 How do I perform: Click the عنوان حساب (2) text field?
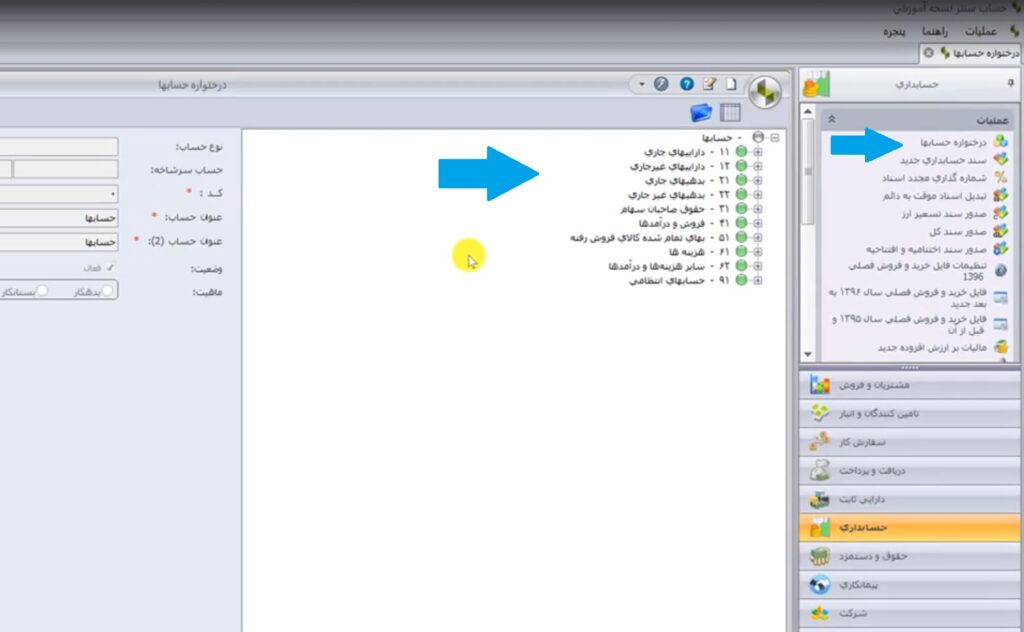coord(59,242)
